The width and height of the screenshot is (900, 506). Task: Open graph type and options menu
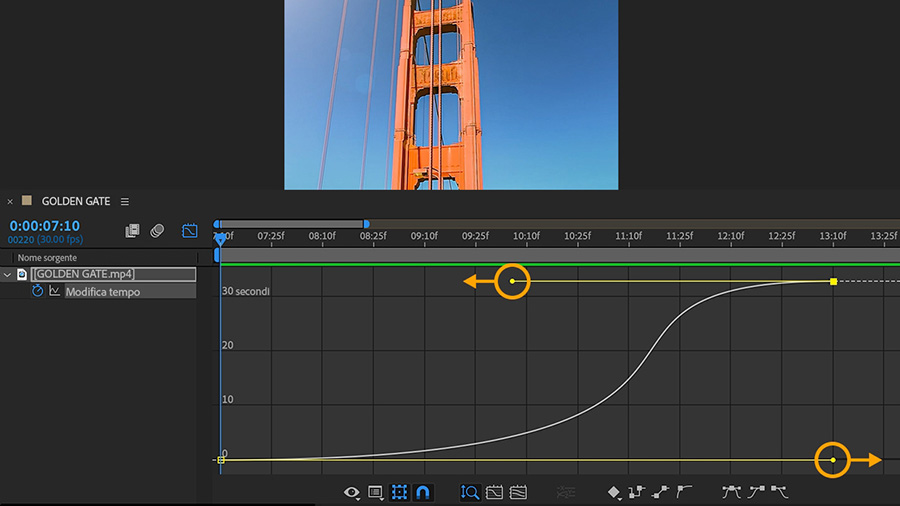375,492
